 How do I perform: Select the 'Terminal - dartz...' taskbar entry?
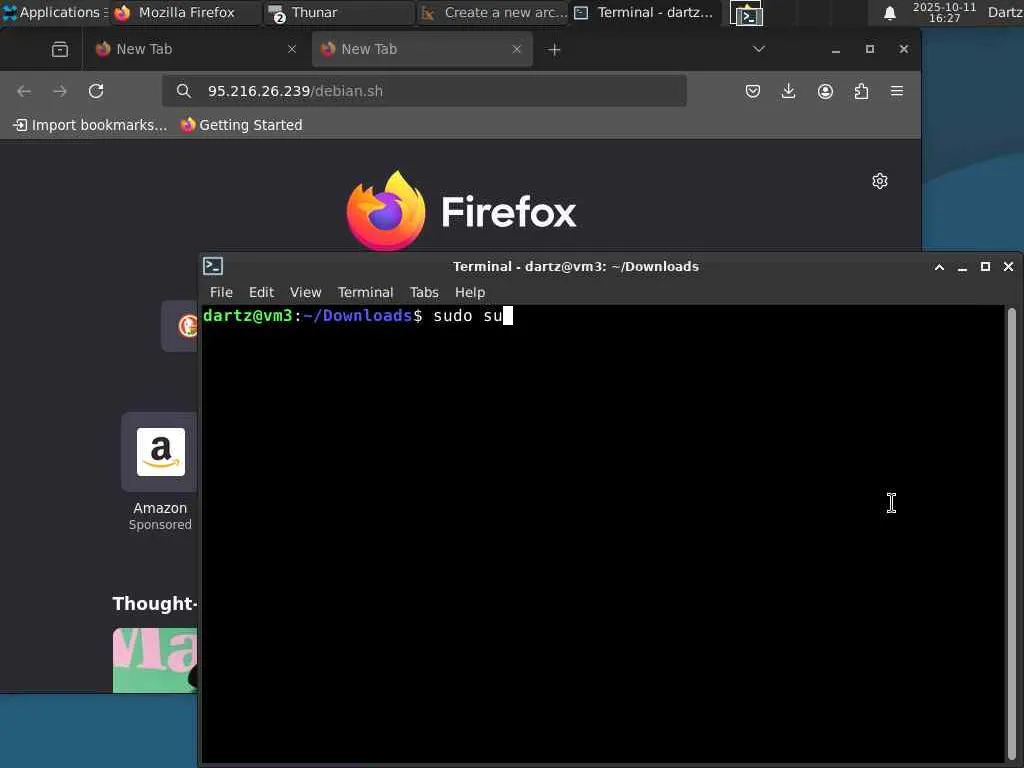coord(646,12)
